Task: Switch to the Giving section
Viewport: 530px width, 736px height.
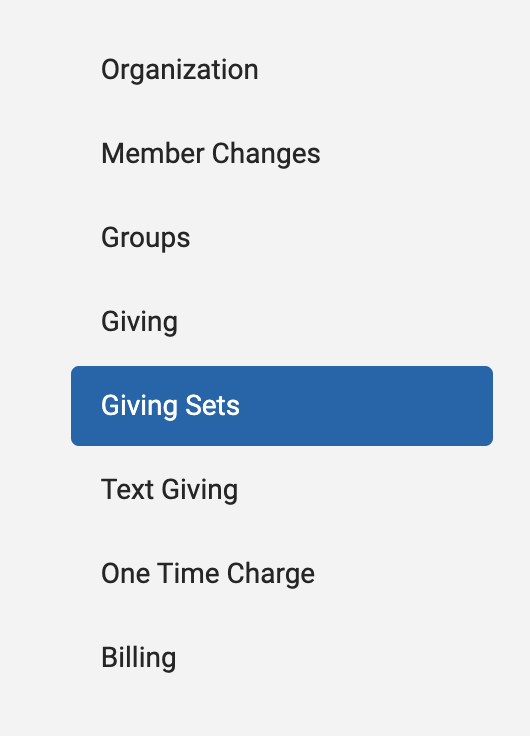Action: pyautogui.click(x=282, y=322)
